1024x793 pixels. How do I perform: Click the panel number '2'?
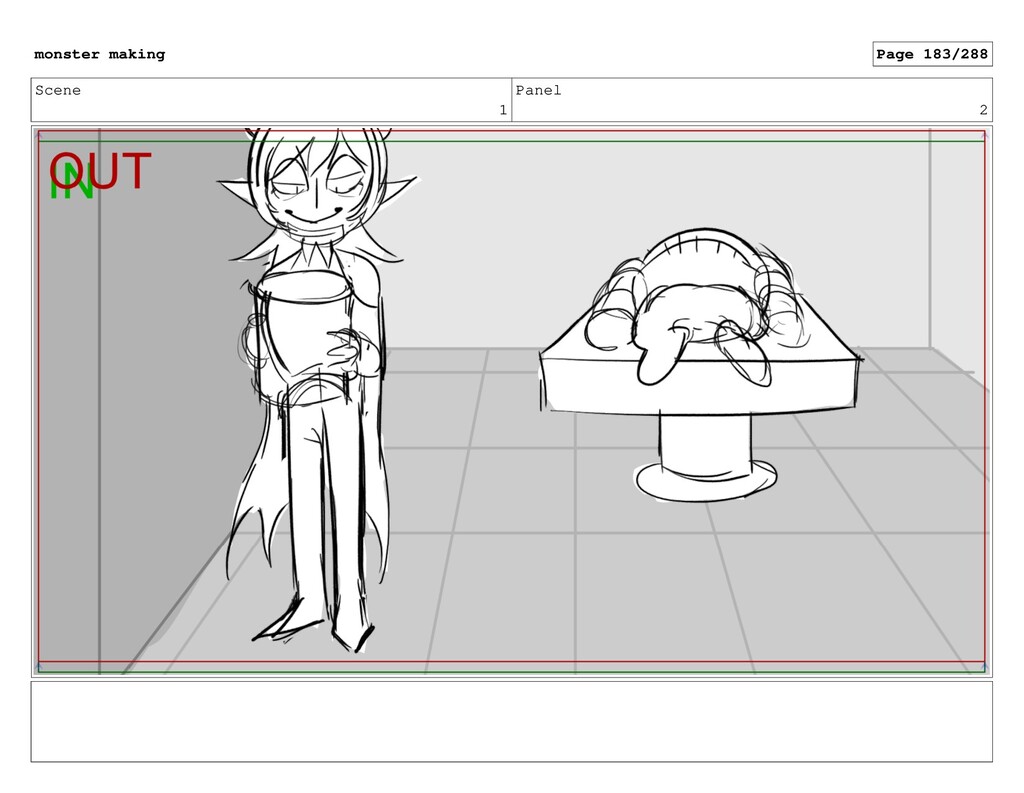[983, 110]
